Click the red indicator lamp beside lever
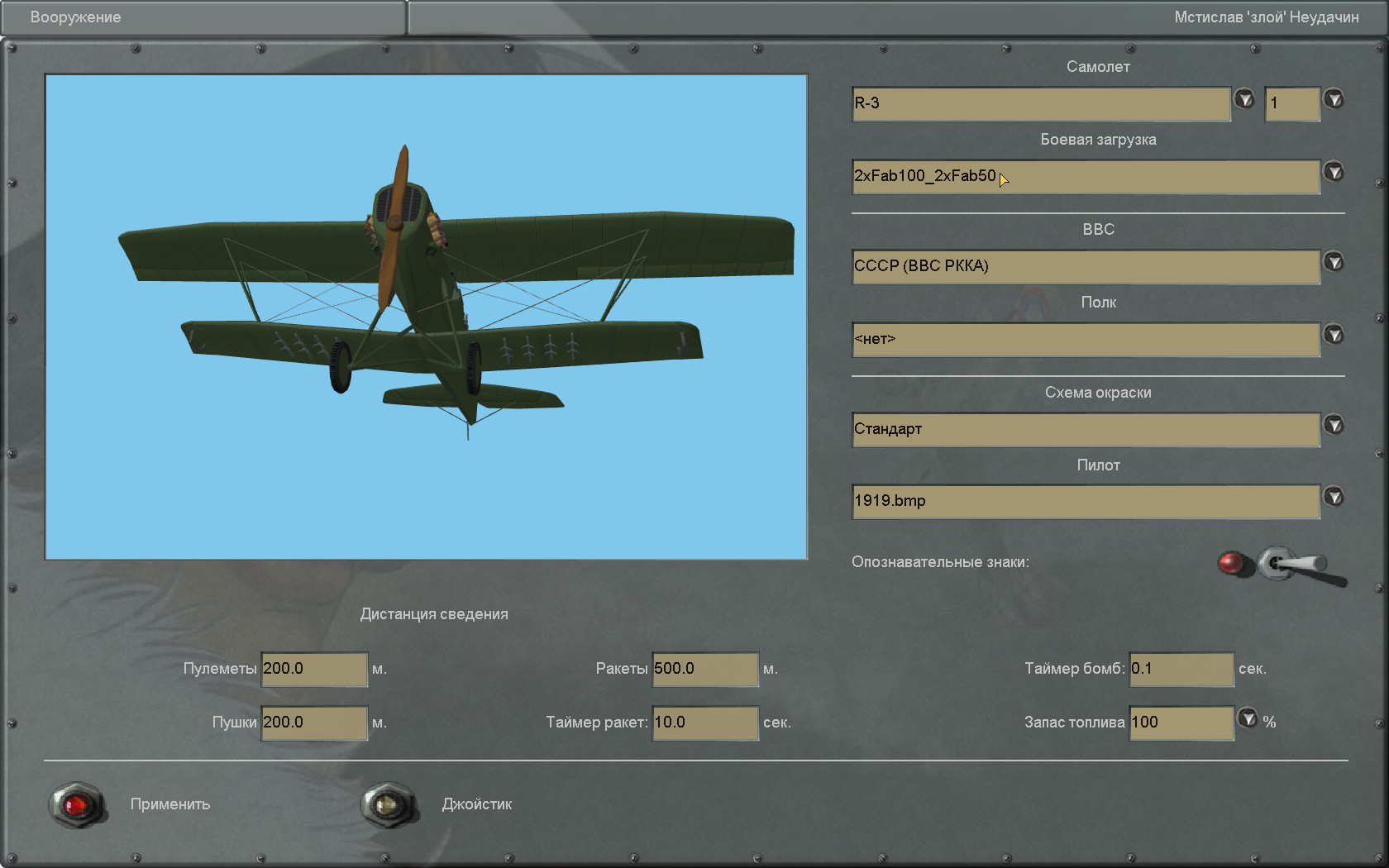This screenshot has height=868, width=1389. coord(1234,563)
